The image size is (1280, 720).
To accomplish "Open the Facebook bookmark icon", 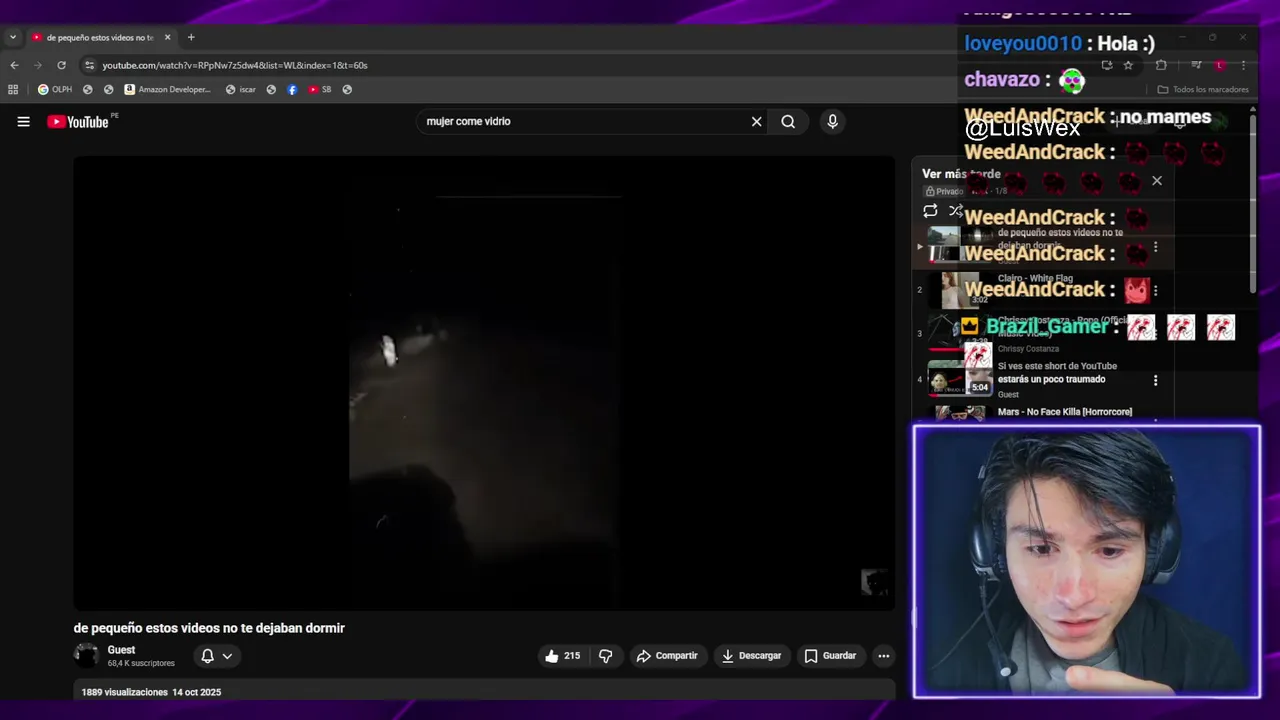I will (292, 89).
